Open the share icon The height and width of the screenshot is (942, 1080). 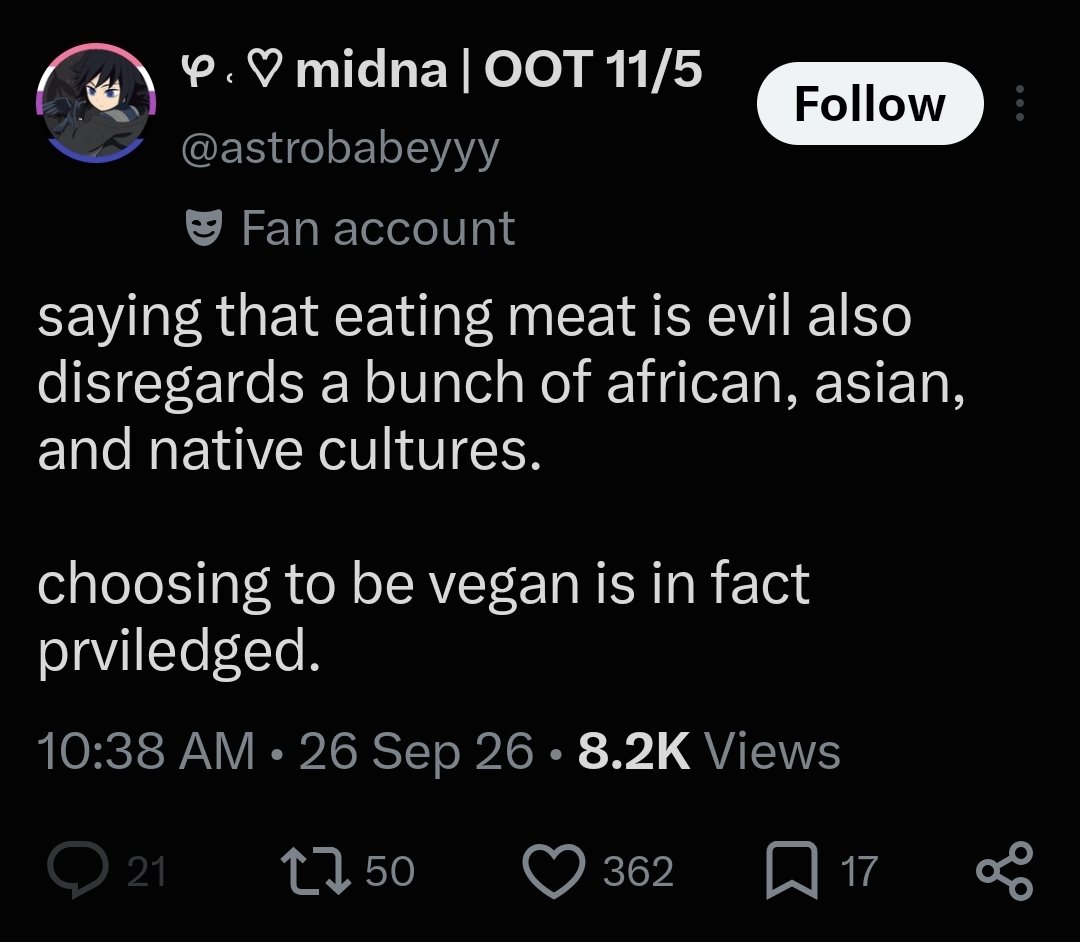pyautogui.click(x=1004, y=870)
